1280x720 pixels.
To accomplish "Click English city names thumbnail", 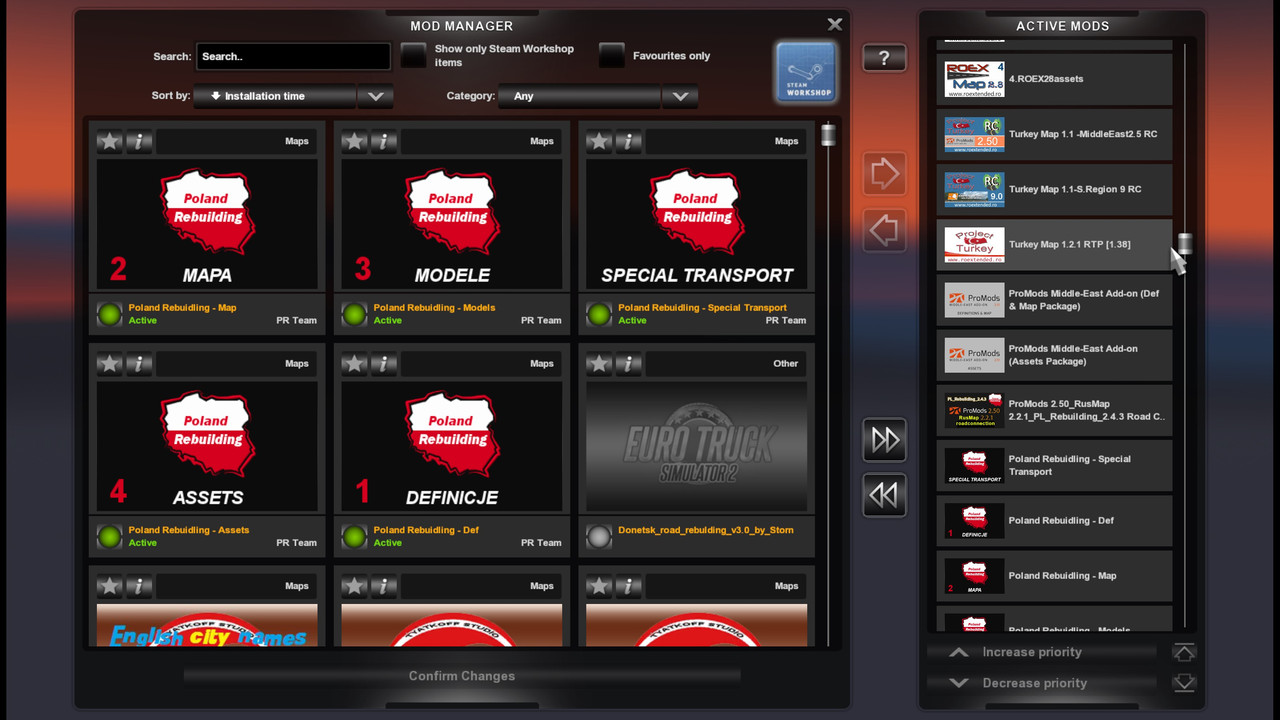I will [207, 625].
